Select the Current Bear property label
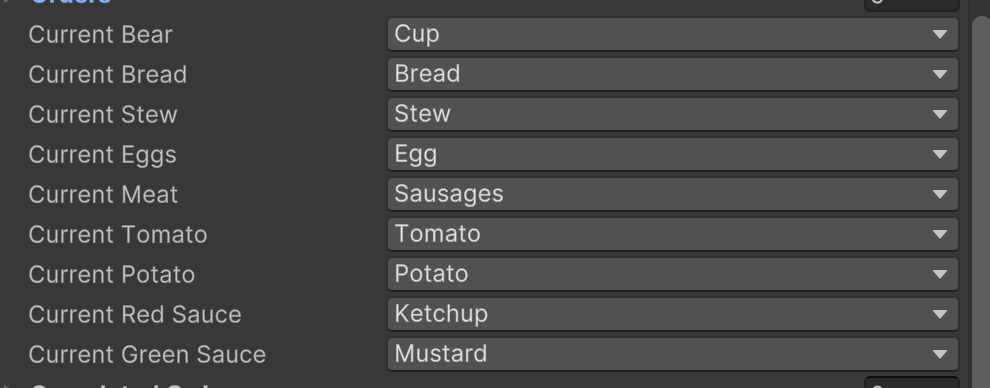 (x=100, y=35)
